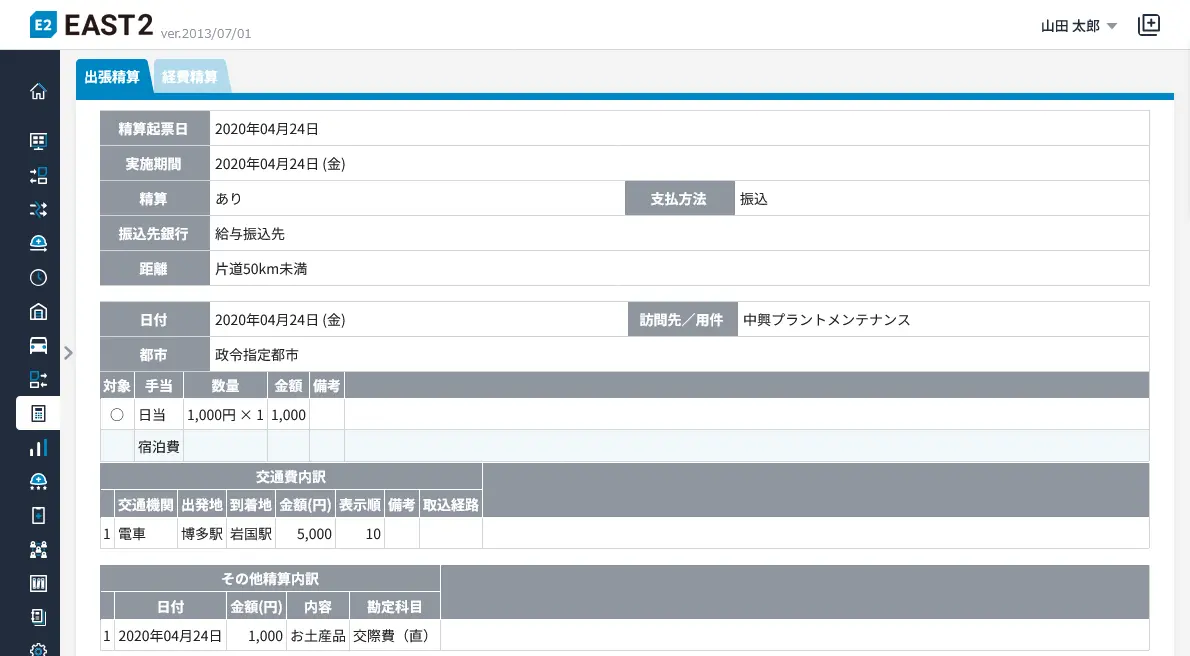Select the calculator icon in sidebar
This screenshot has width=1190, height=656.
pos(38,413)
